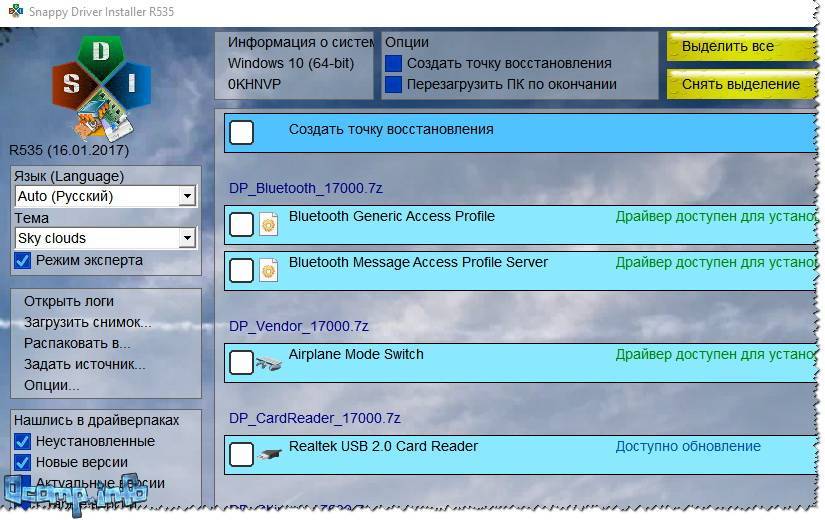Select the Bluetooth Generic Access Profile driver checkbox

pyautogui.click(x=242, y=225)
